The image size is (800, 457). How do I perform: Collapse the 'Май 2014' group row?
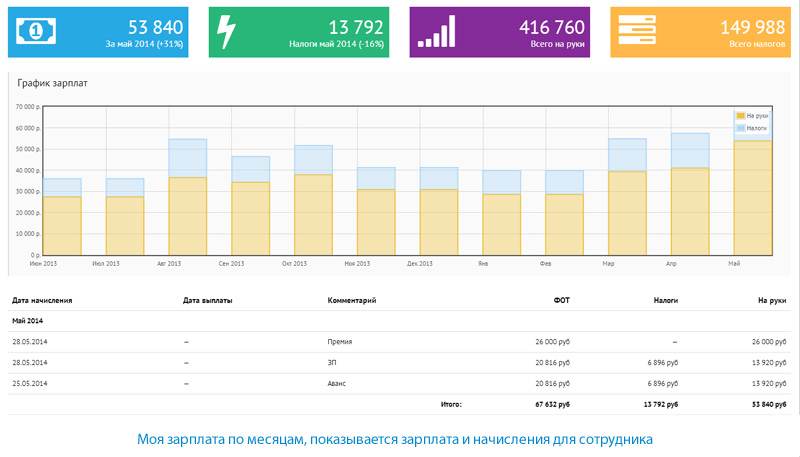click(x=29, y=321)
